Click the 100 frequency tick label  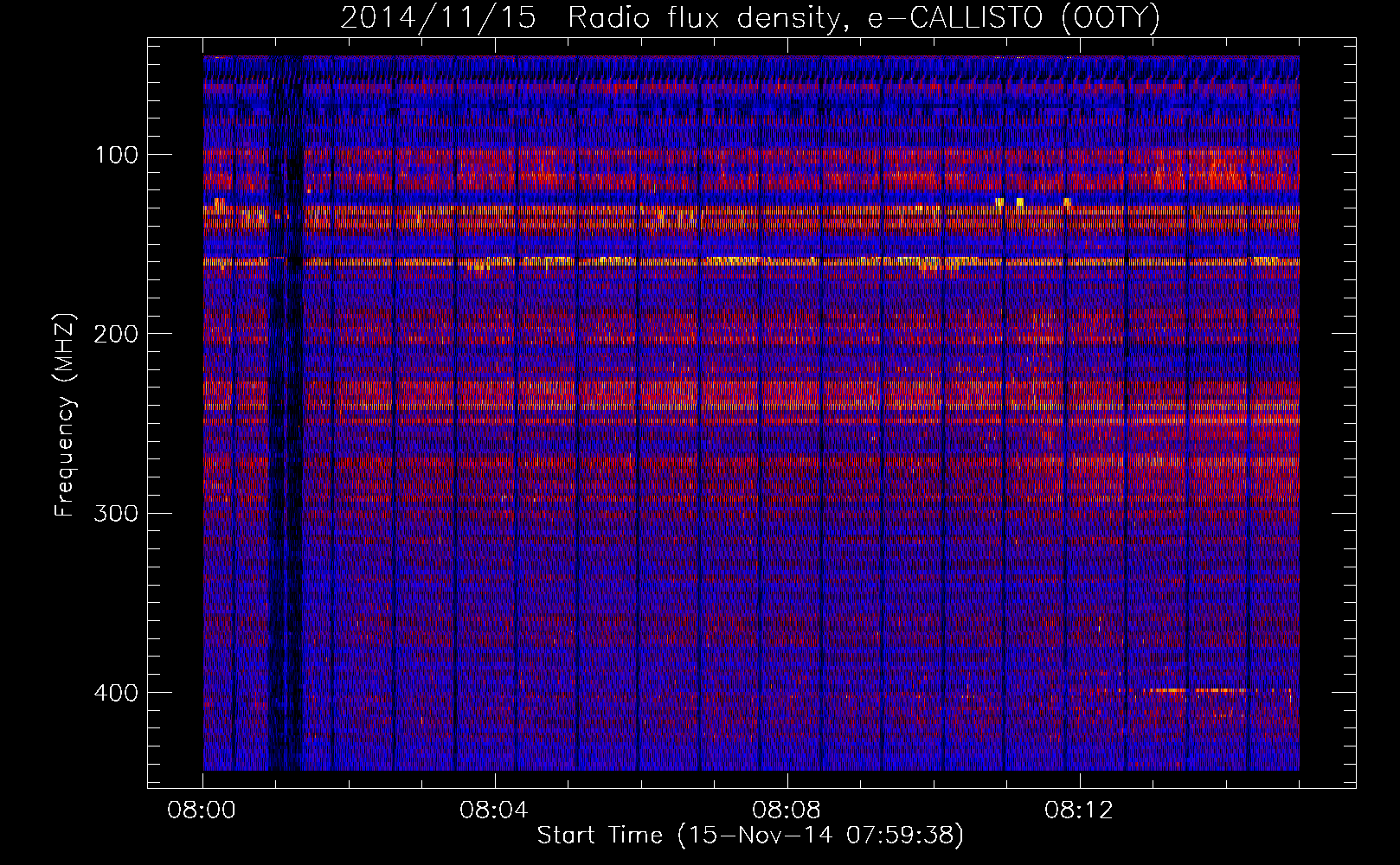pos(117,154)
